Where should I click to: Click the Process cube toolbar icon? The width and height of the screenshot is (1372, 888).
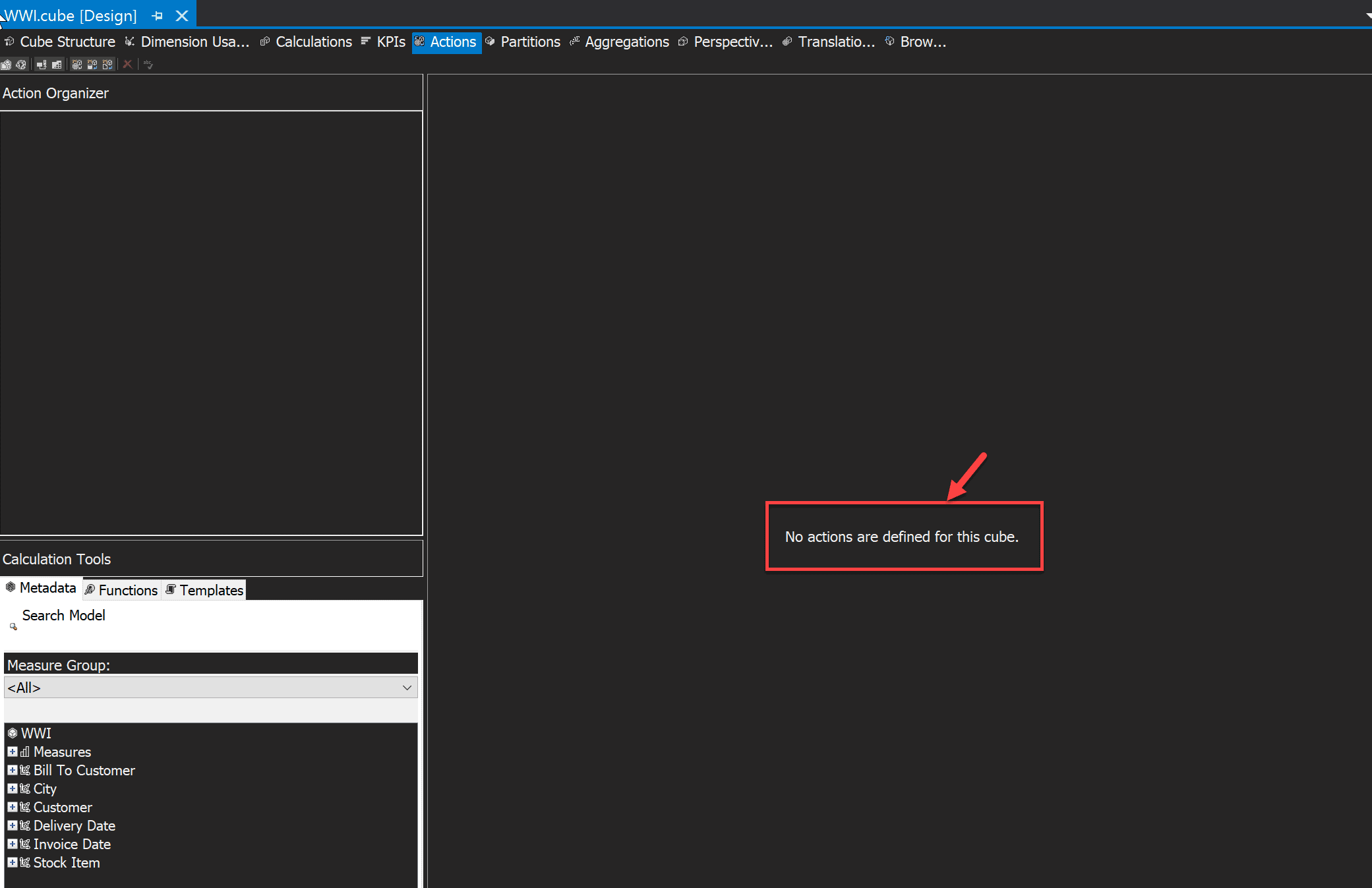coord(6,65)
